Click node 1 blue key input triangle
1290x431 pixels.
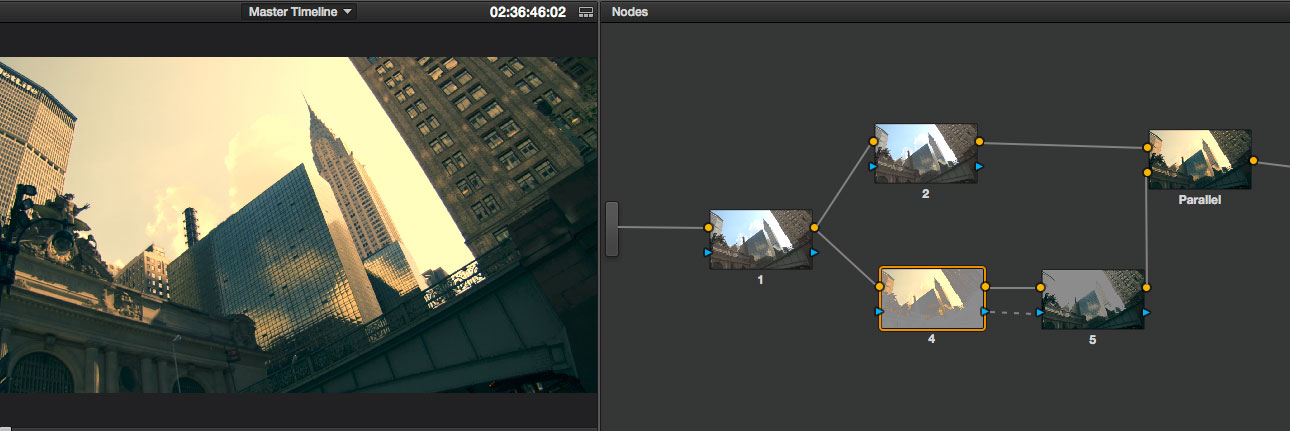coord(709,252)
